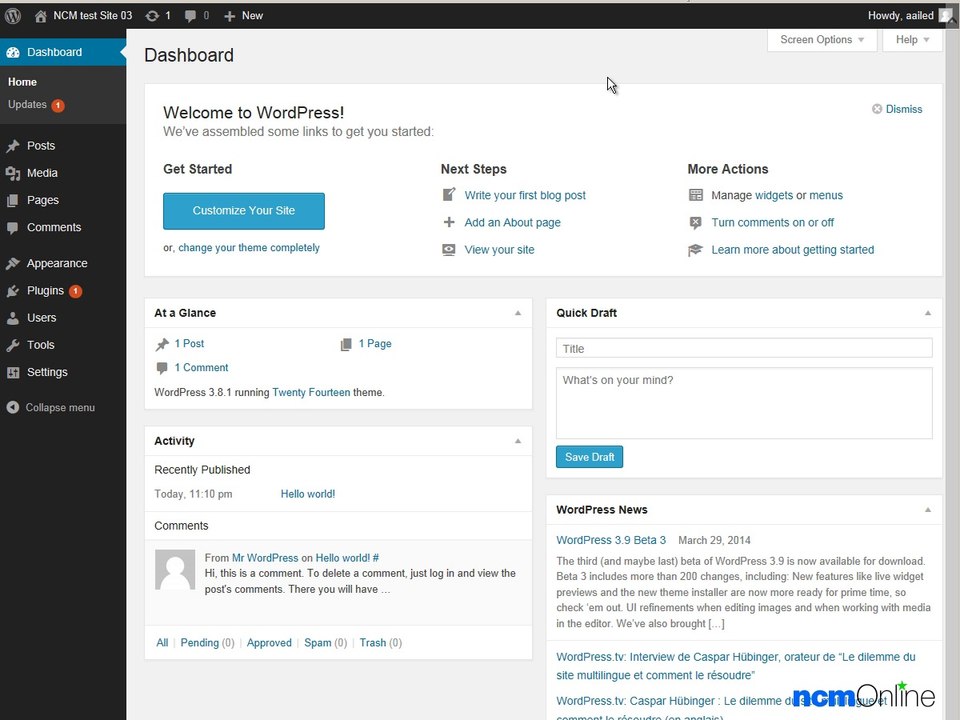This screenshot has width=960, height=720.
Task: Click the home icon beside NCM test Site 03
Action: [40, 16]
